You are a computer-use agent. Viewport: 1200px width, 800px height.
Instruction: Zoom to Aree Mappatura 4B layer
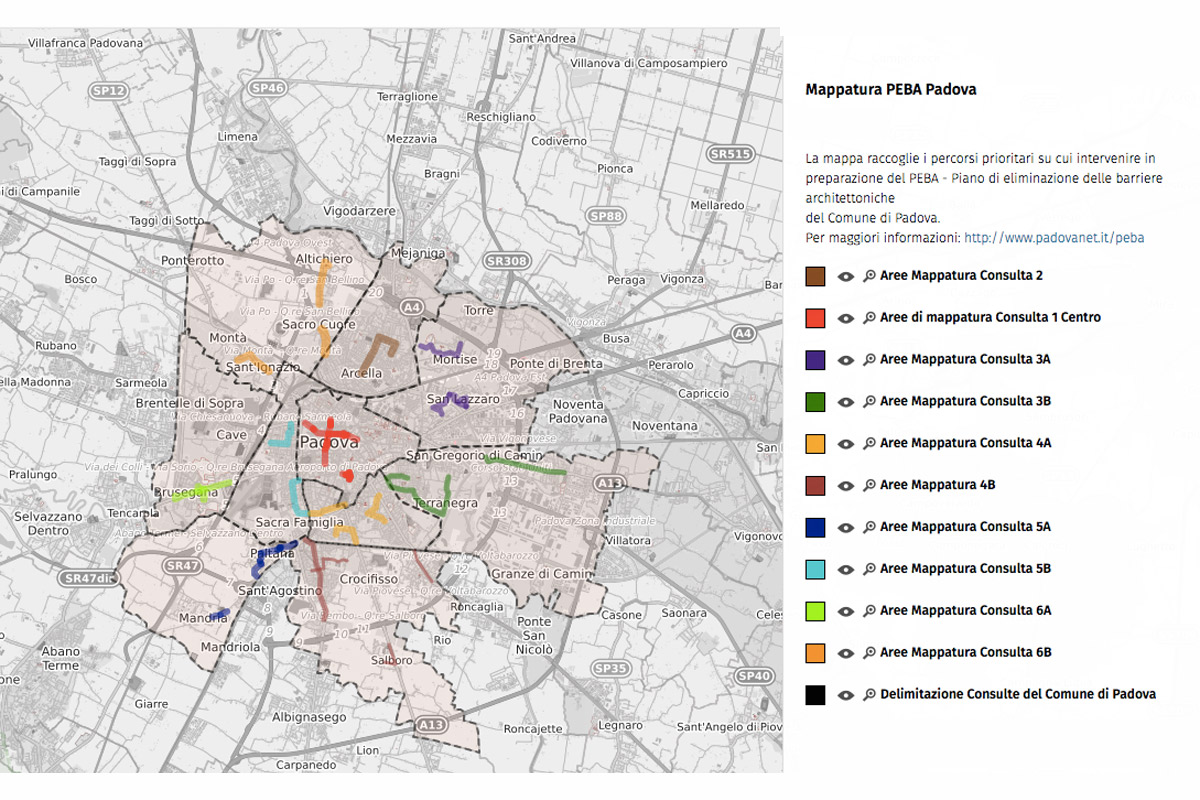pyautogui.click(x=869, y=485)
